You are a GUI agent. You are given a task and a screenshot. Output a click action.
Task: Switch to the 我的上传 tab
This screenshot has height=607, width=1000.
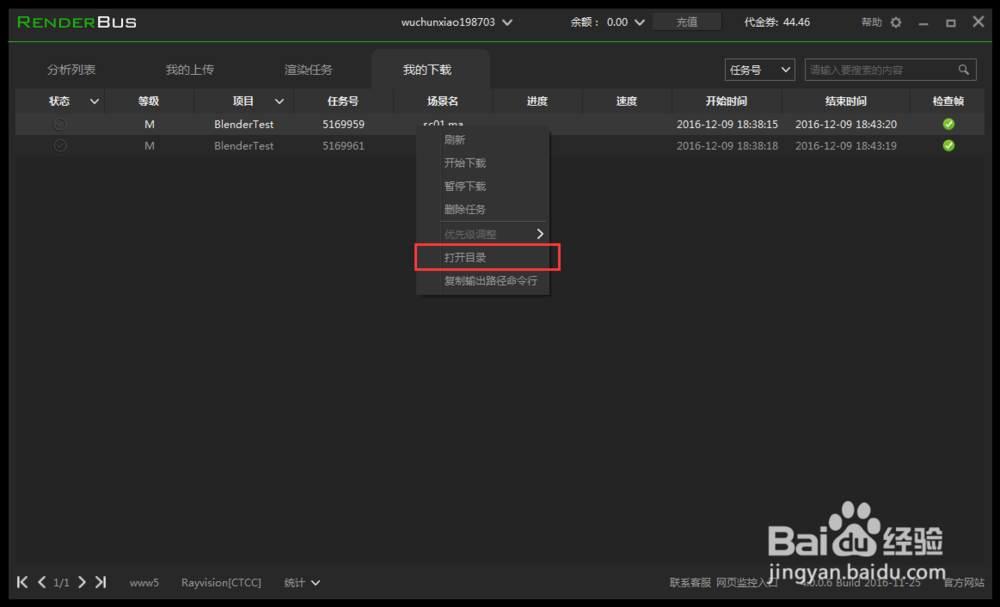(190, 69)
